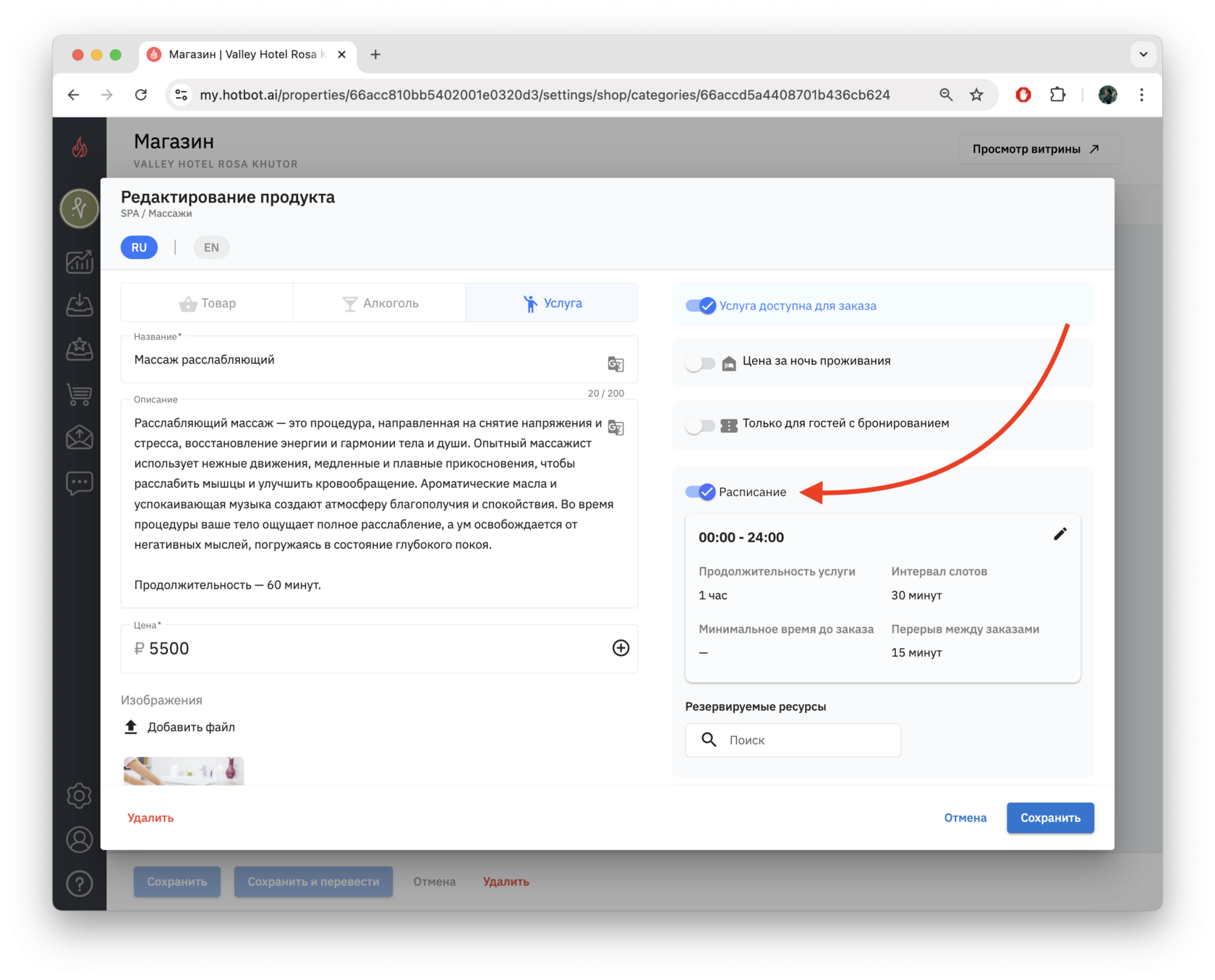
Task: Click the translate icon in the description field
Action: 615,427
